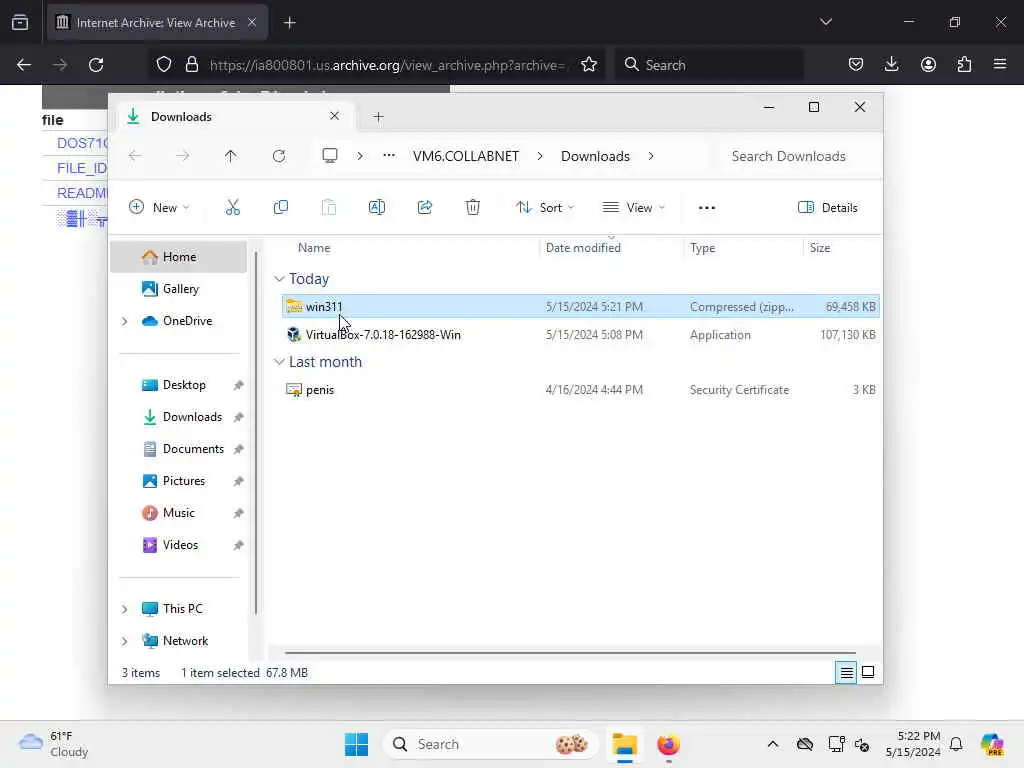Viewport: 1024px width, 768px height.
Task: Bookmark this page with the star icon
Action: (589, 65)
